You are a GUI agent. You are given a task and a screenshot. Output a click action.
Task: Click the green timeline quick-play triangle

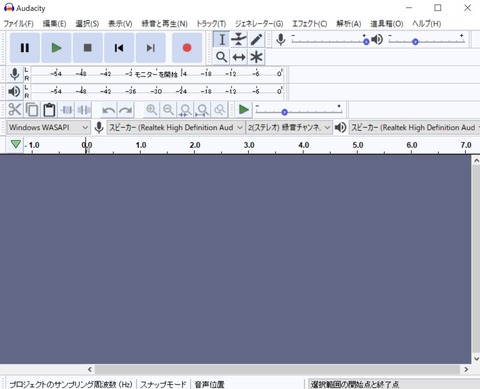[15, 144]
